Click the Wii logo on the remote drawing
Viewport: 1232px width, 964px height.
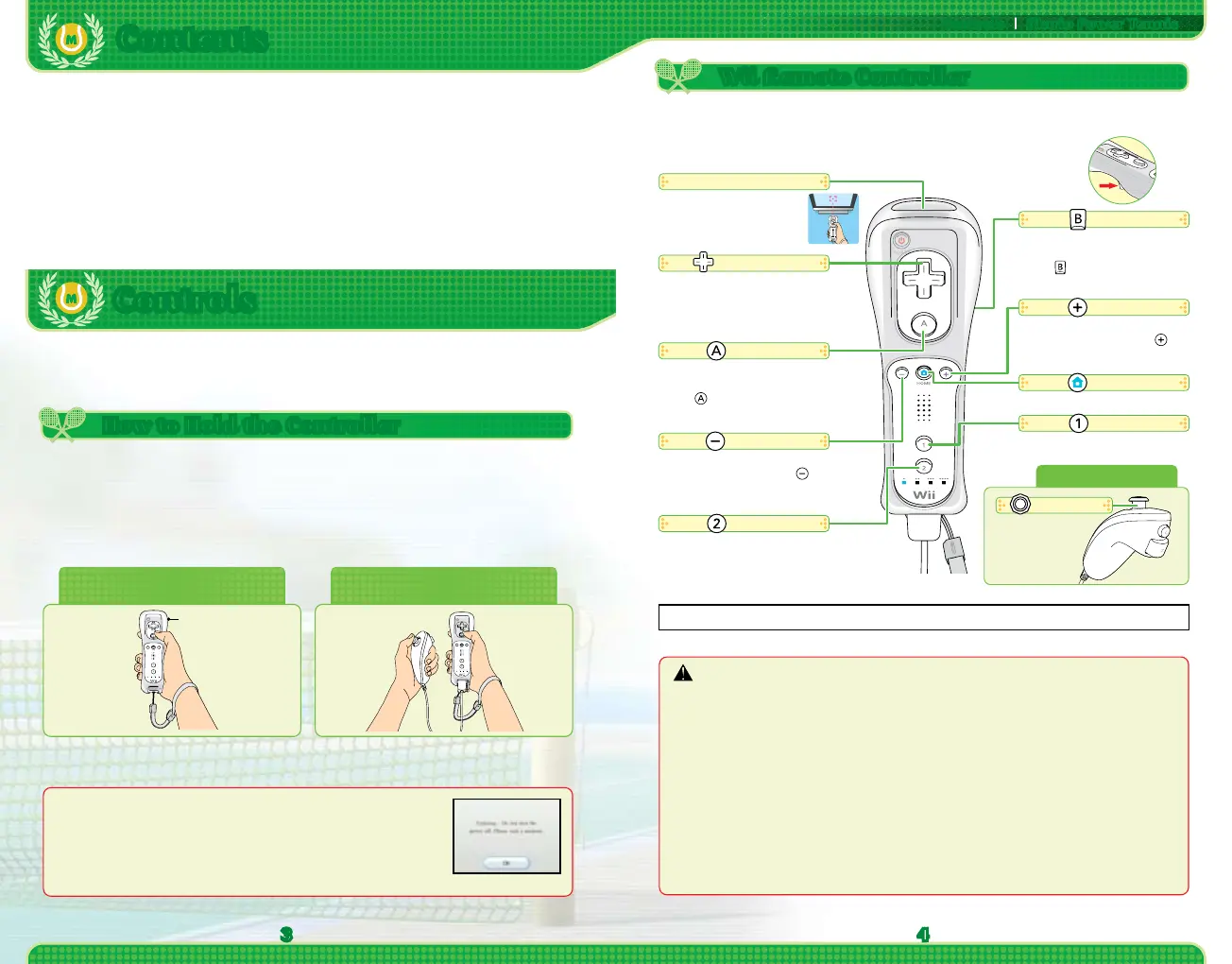click(x=924, y=495)
